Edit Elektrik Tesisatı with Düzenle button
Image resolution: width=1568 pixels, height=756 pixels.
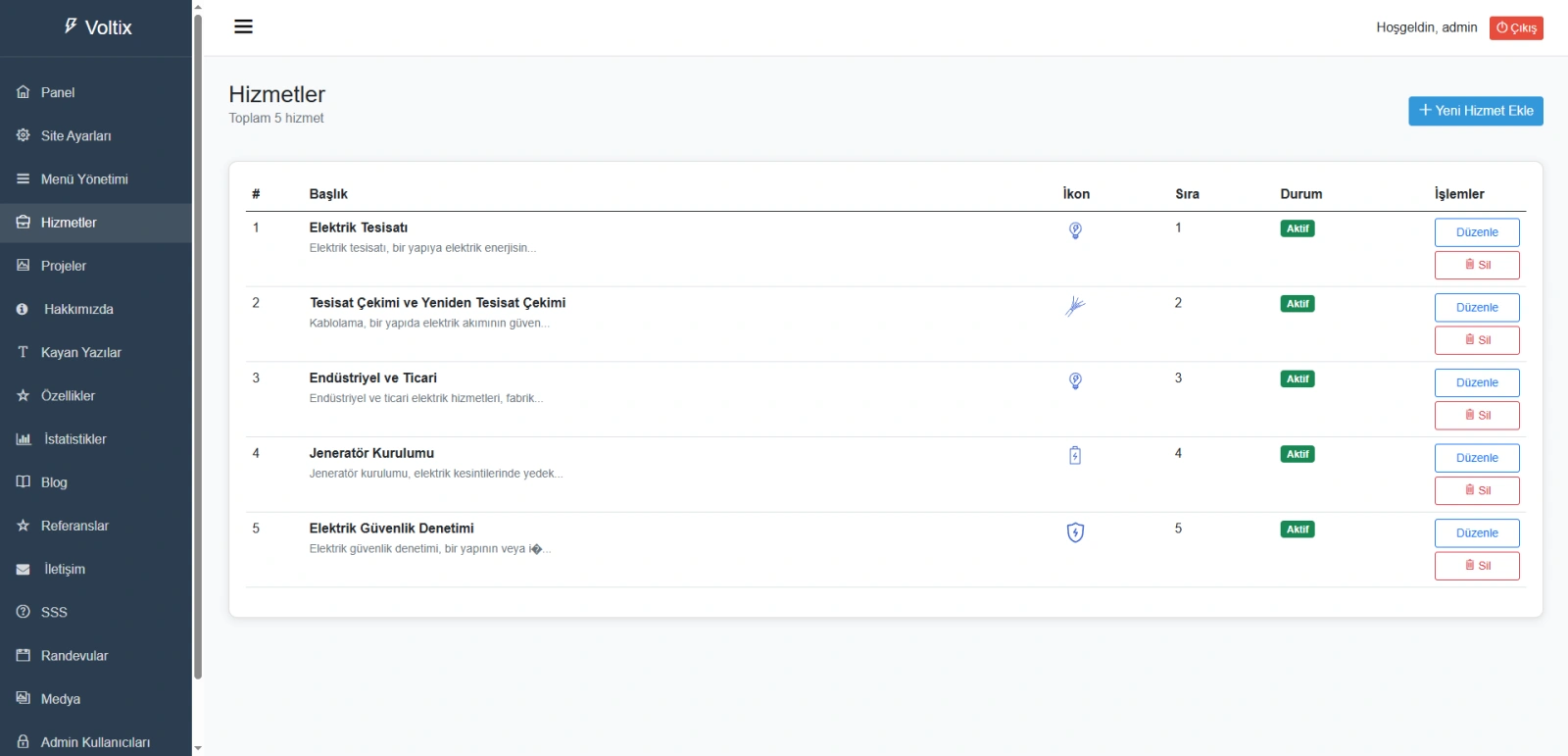[1477, 232]
